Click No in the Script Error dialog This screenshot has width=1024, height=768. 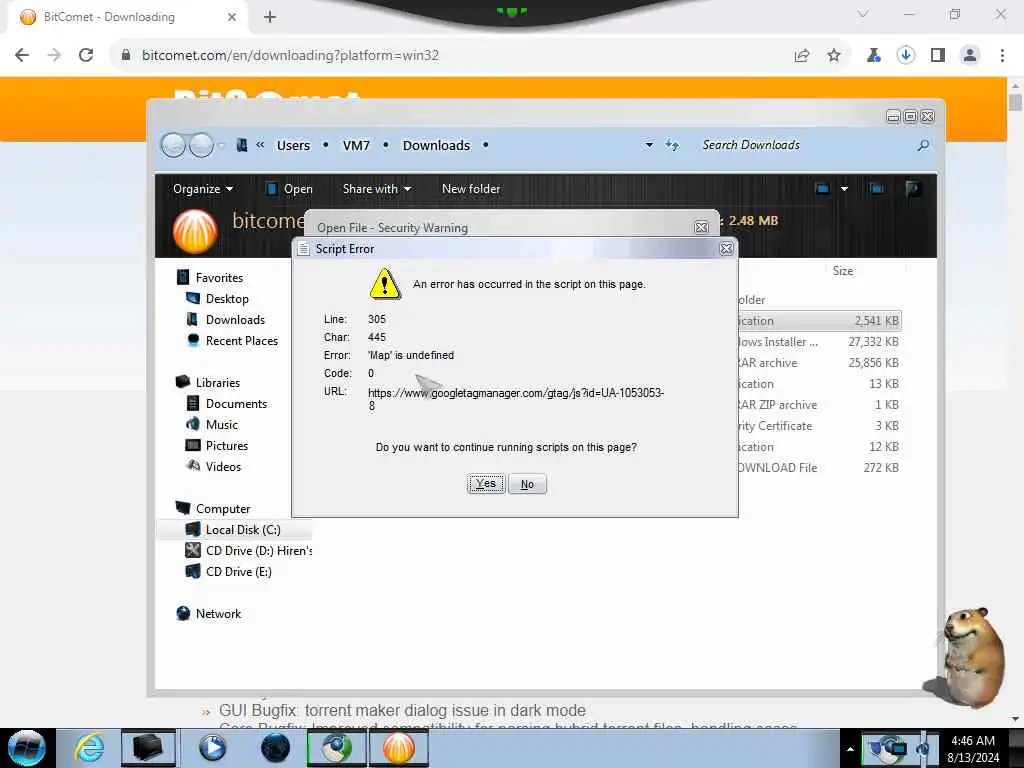click(527, 484)
